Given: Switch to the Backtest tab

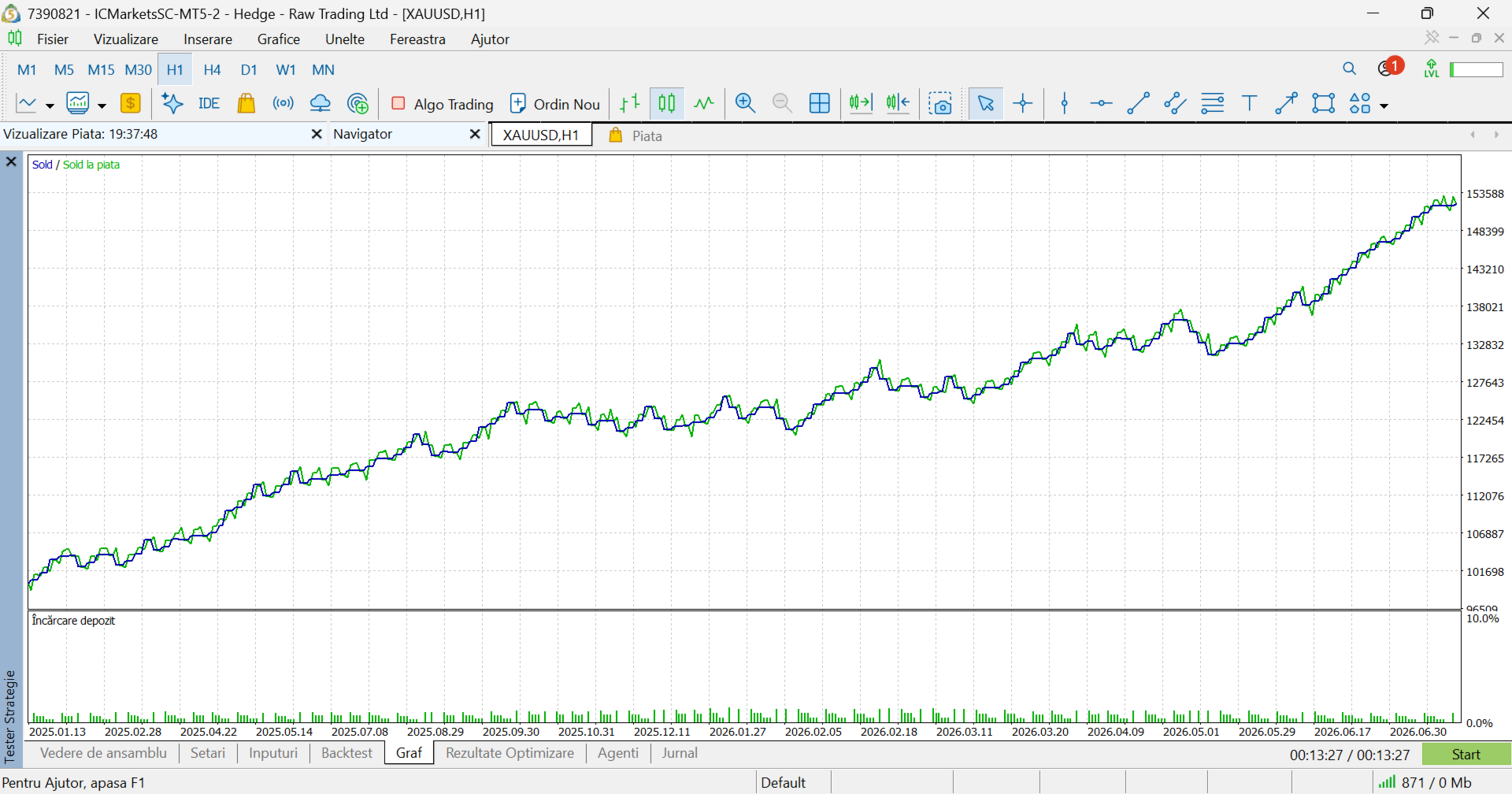Looking at the screenshot, I should pyautogui.click(x=346, y=753).
